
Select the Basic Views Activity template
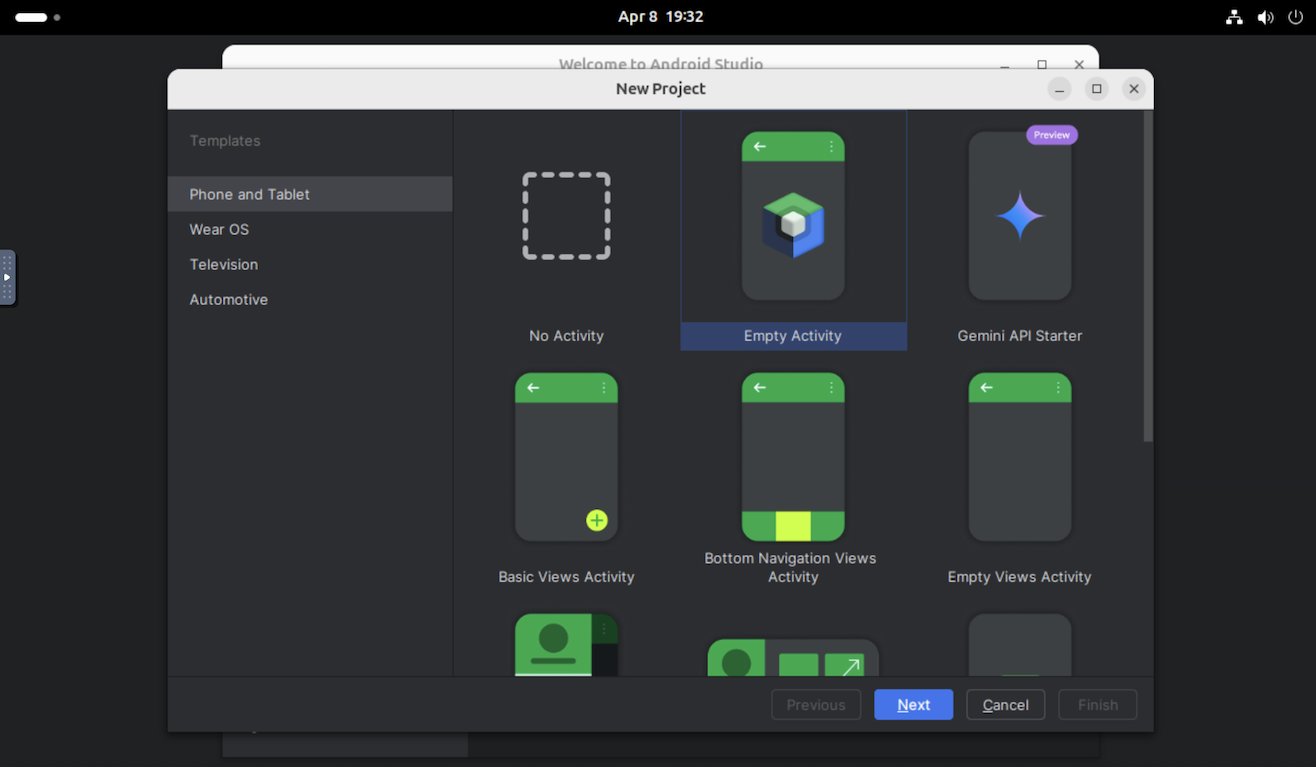tap(566, 458)
